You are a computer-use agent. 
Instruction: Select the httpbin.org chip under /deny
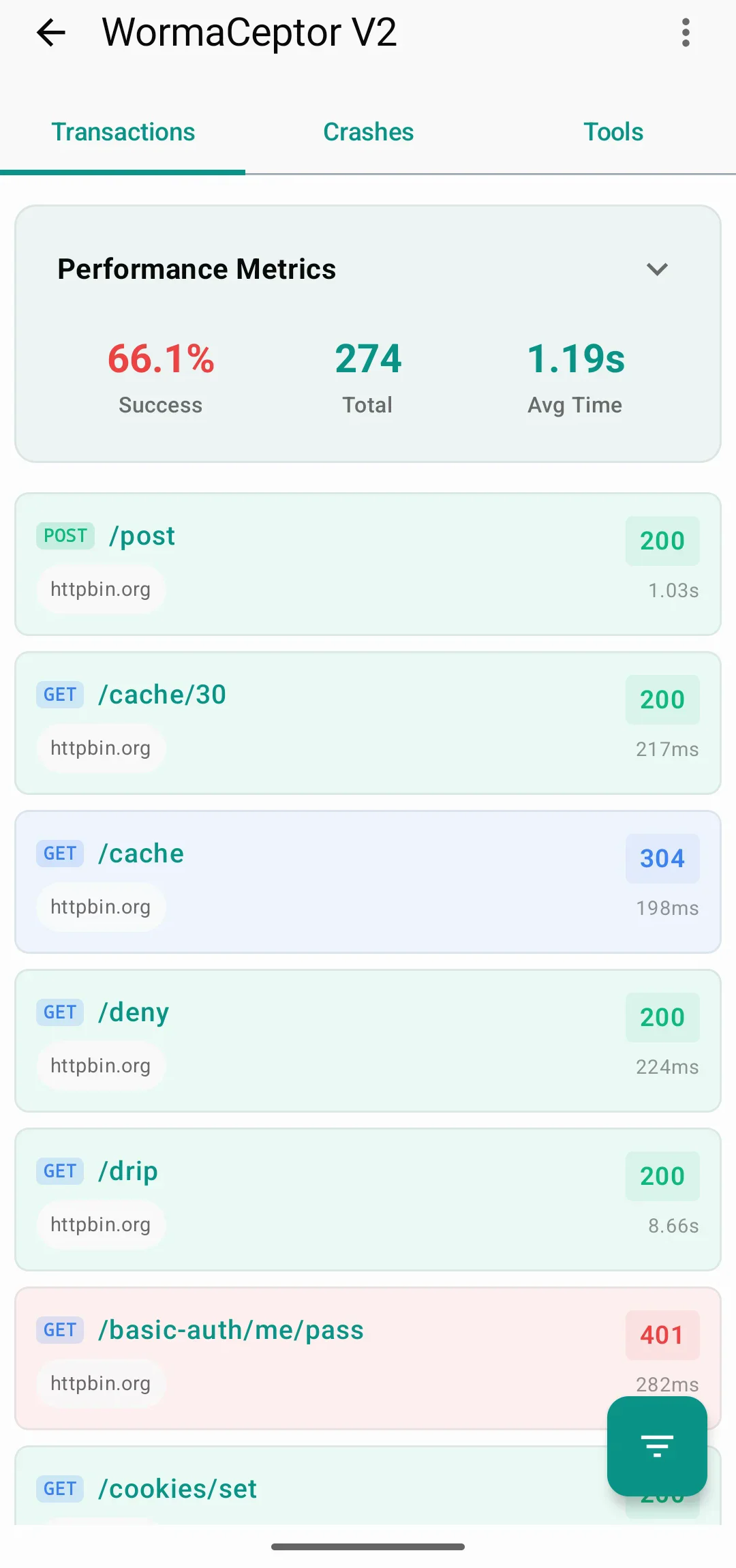click(x=100, y=1066)
